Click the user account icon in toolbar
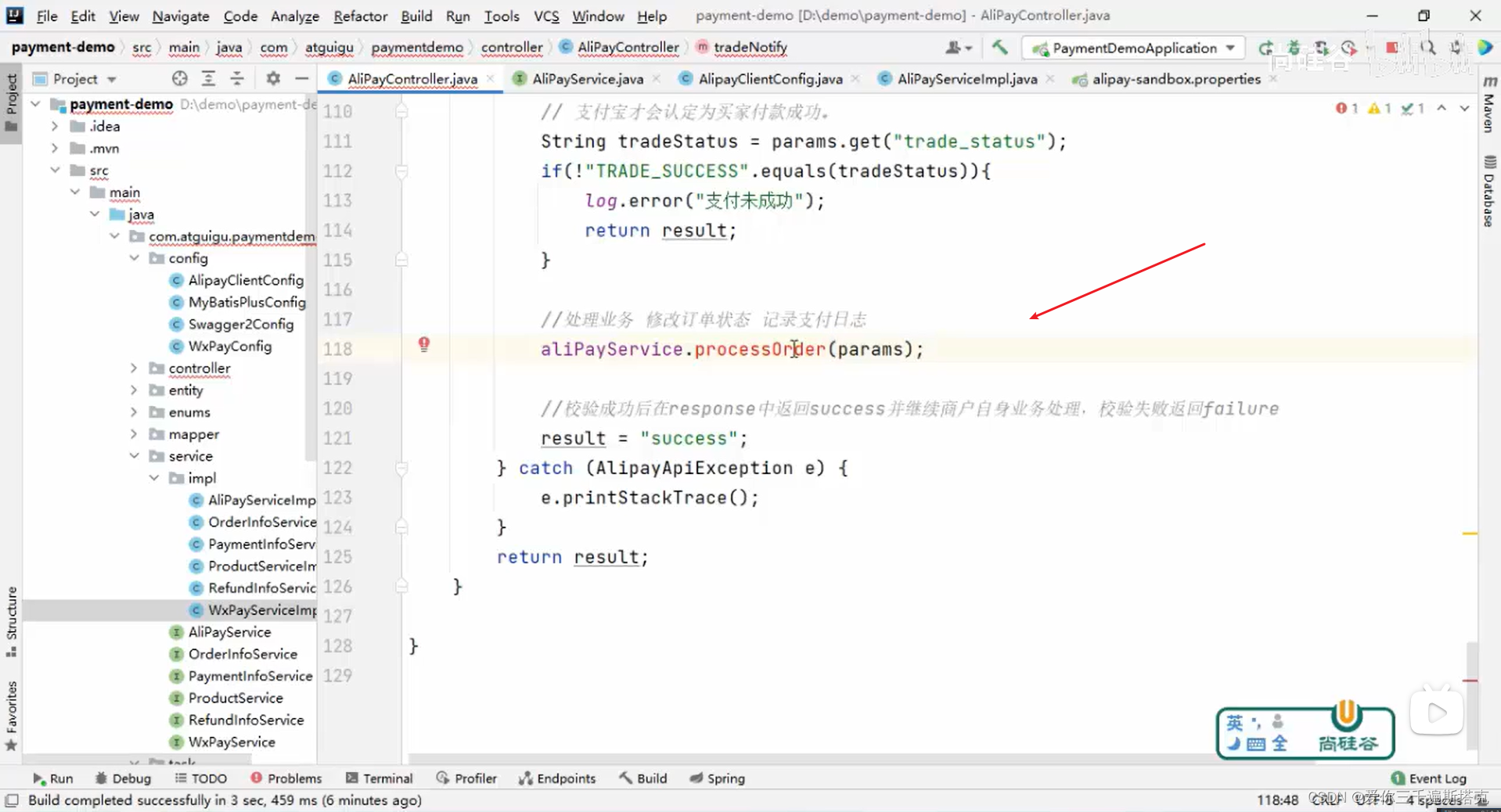The width and height of the screenshot is (1501, 812). coord(957,48)
